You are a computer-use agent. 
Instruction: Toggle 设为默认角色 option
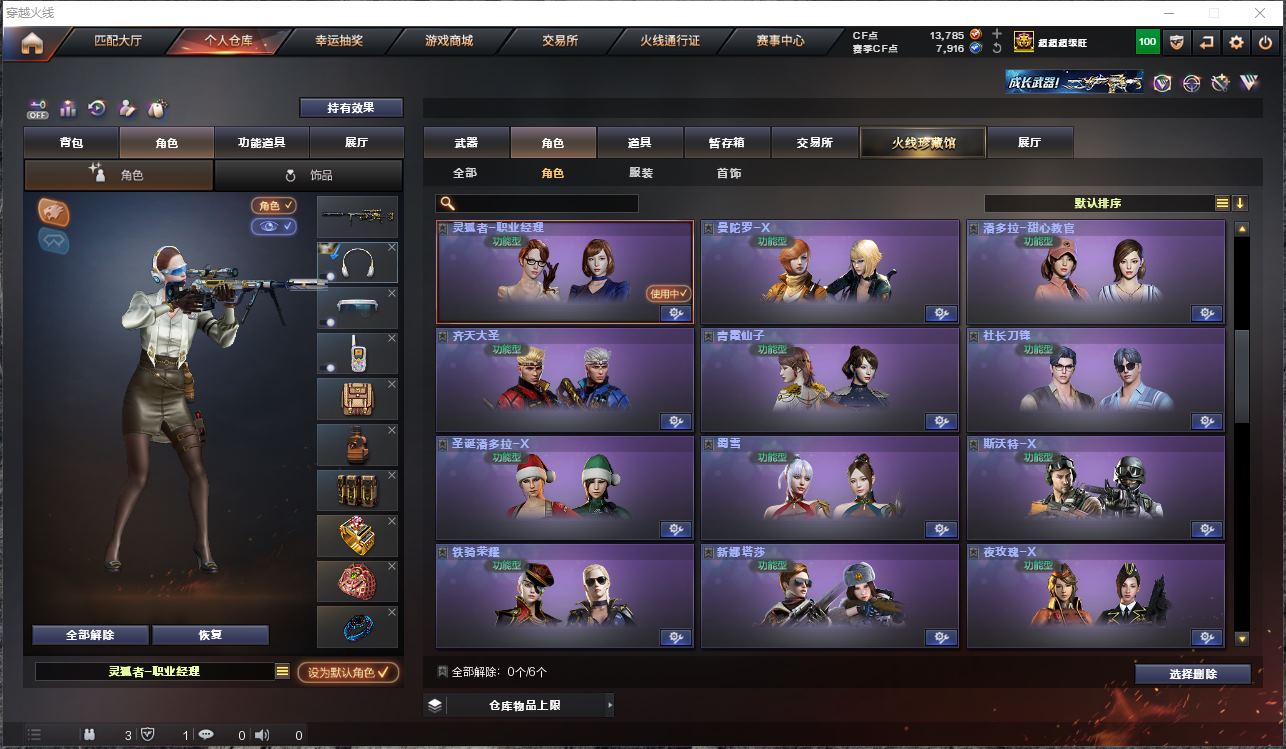(x=348, y=672)
